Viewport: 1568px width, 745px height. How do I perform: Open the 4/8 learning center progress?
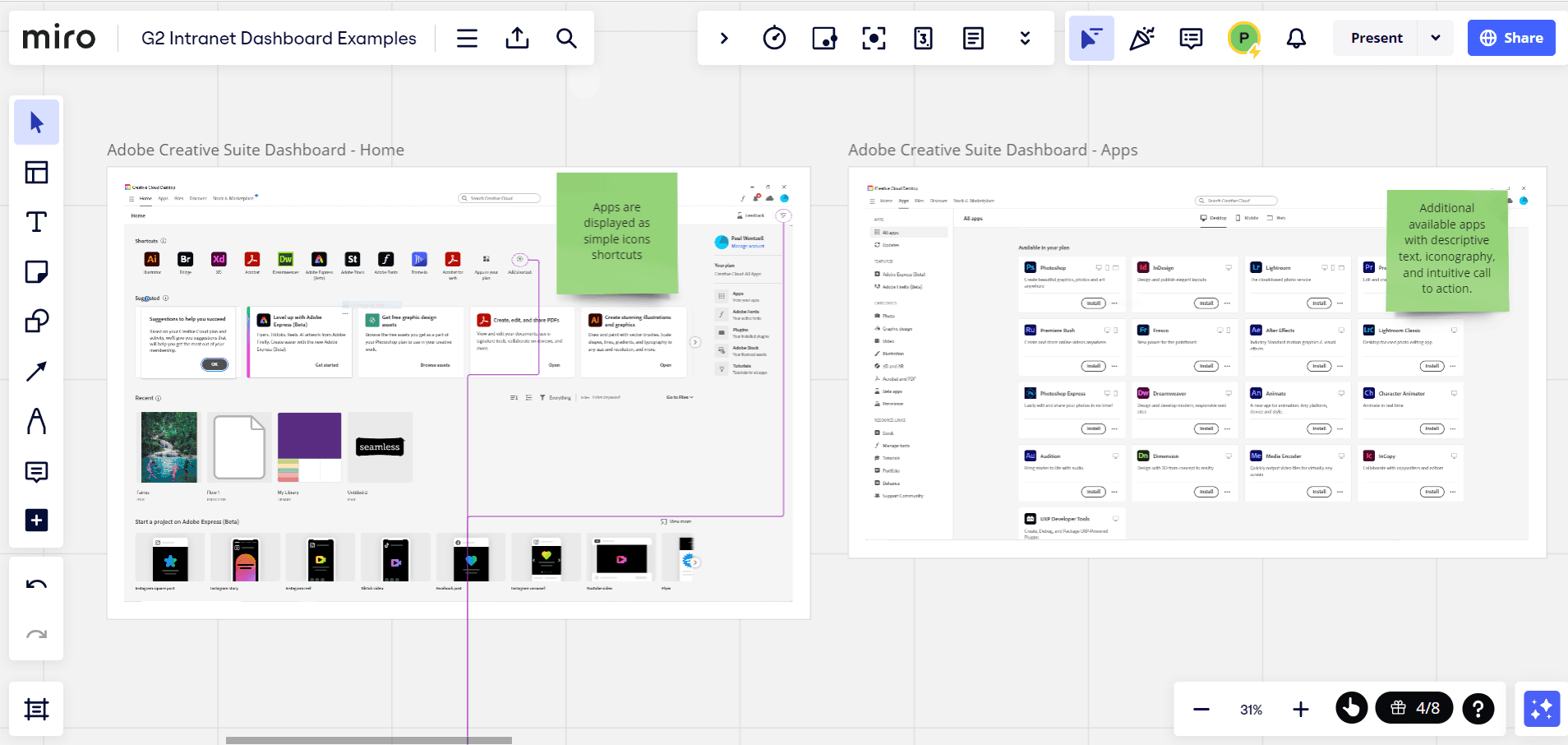click(x=1415, y=708)
